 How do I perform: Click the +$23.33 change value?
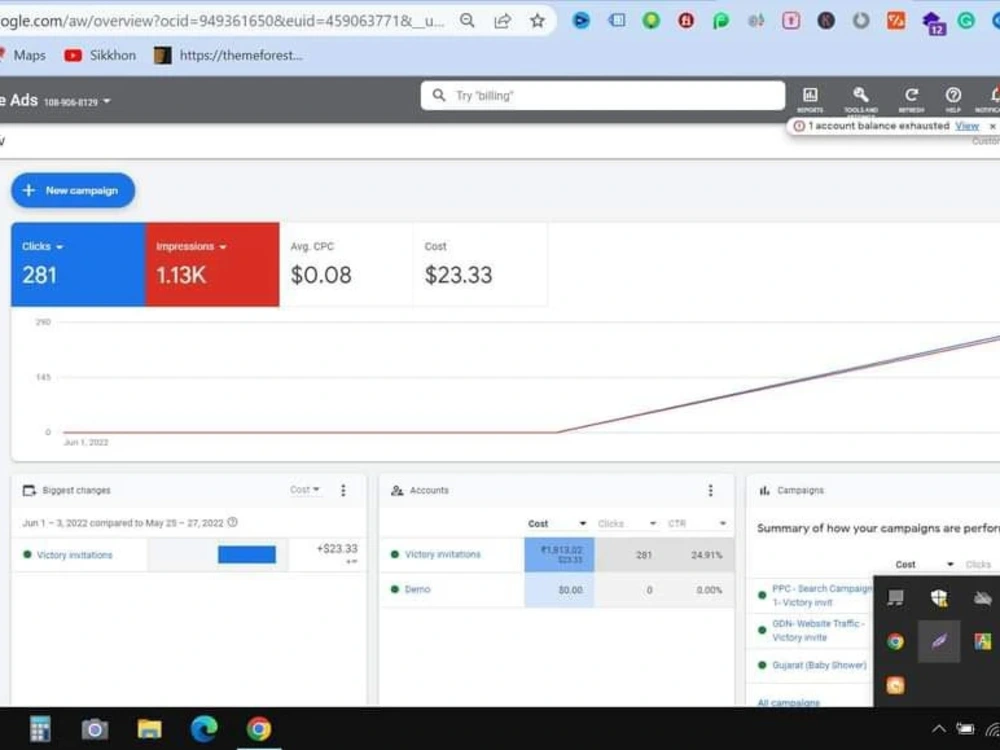point(337,548)
